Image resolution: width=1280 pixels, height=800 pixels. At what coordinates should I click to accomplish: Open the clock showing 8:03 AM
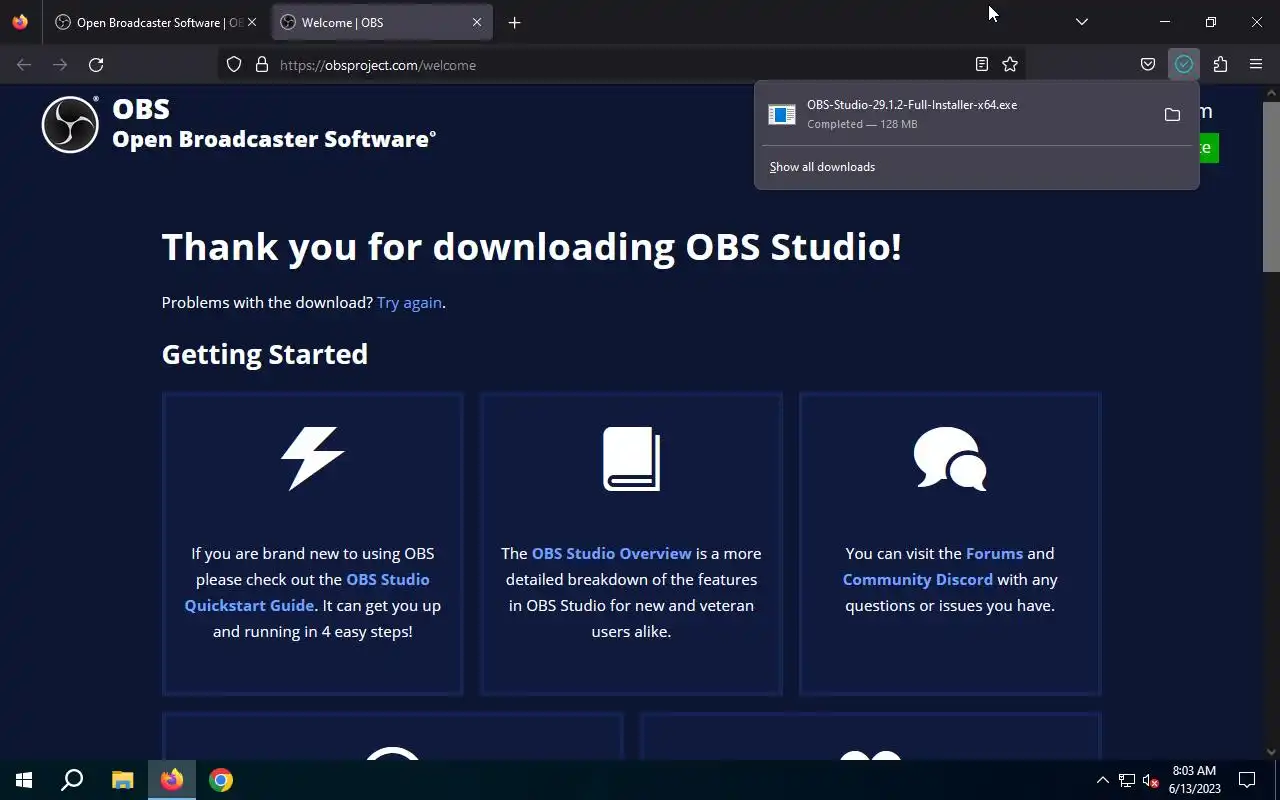click(x=1194, y=780)
